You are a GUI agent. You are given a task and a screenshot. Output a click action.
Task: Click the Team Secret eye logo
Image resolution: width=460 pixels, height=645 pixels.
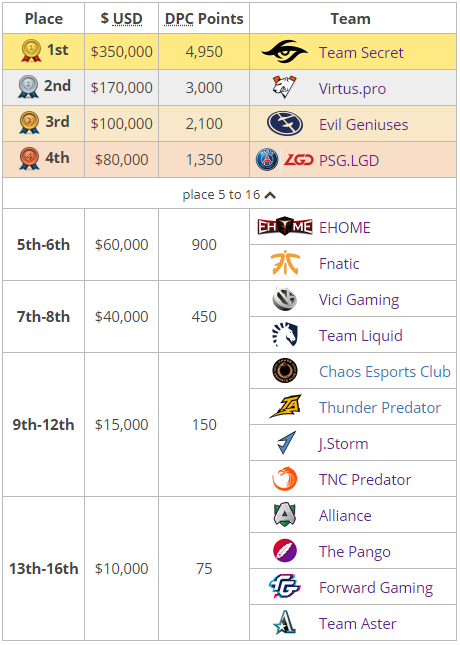coord(284,51)
